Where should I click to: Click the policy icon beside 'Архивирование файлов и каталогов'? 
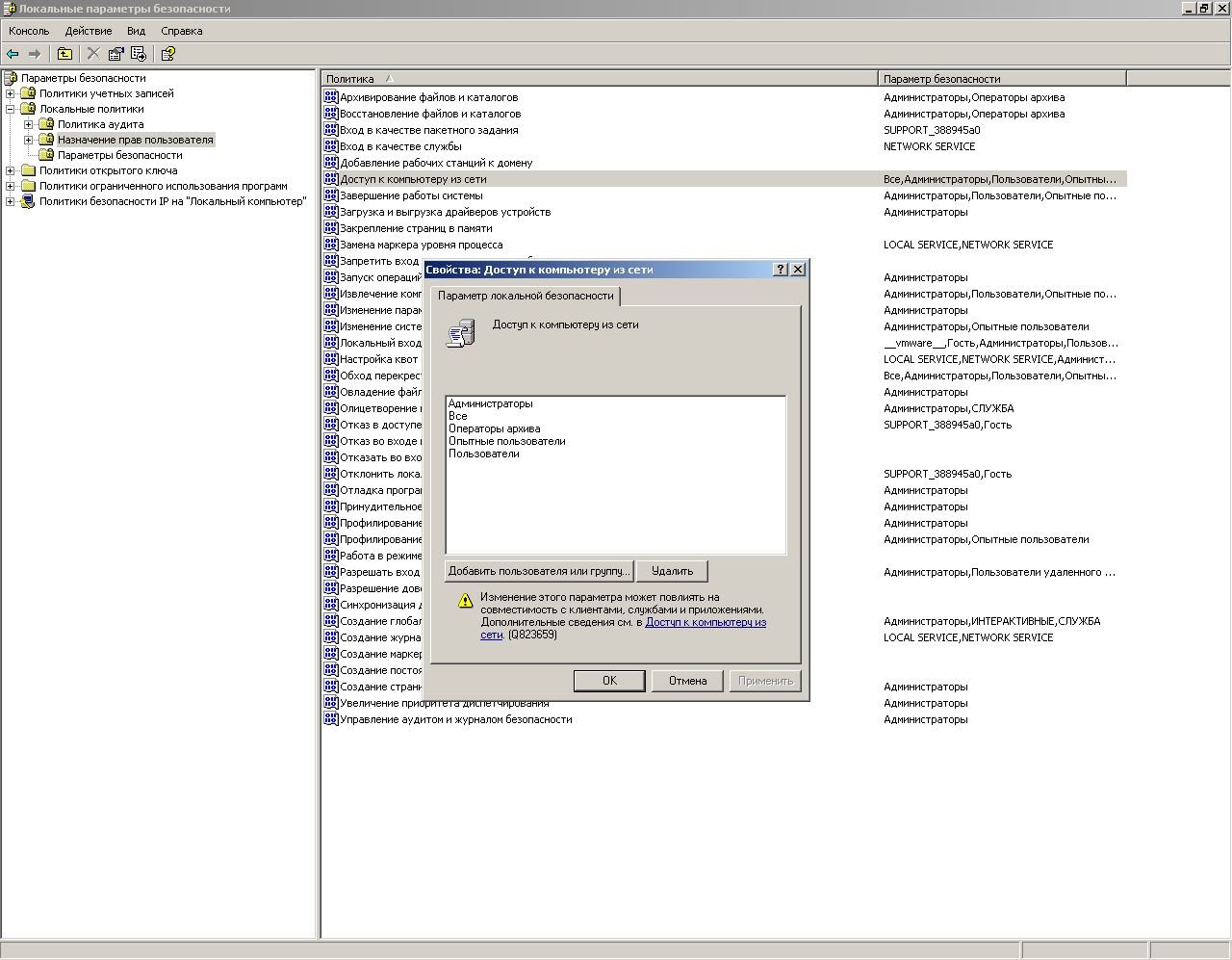[331, 97]
